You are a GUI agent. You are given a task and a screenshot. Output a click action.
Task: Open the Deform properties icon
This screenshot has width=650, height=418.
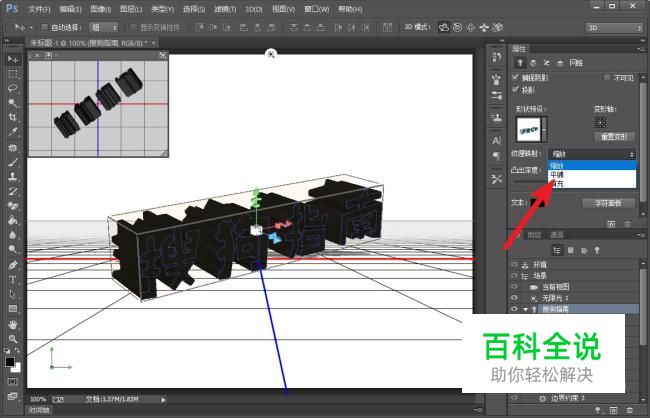coord(533,63)
